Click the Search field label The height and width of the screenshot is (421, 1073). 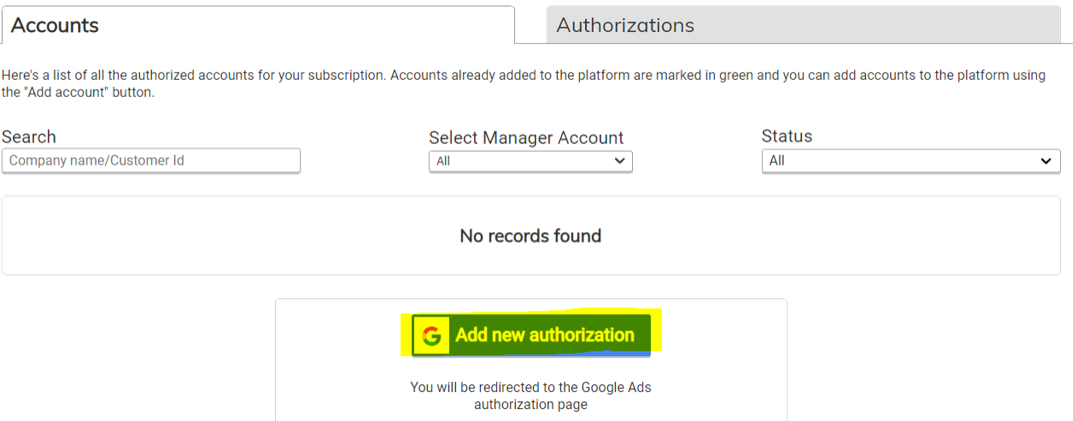click(x=29, y=137)
